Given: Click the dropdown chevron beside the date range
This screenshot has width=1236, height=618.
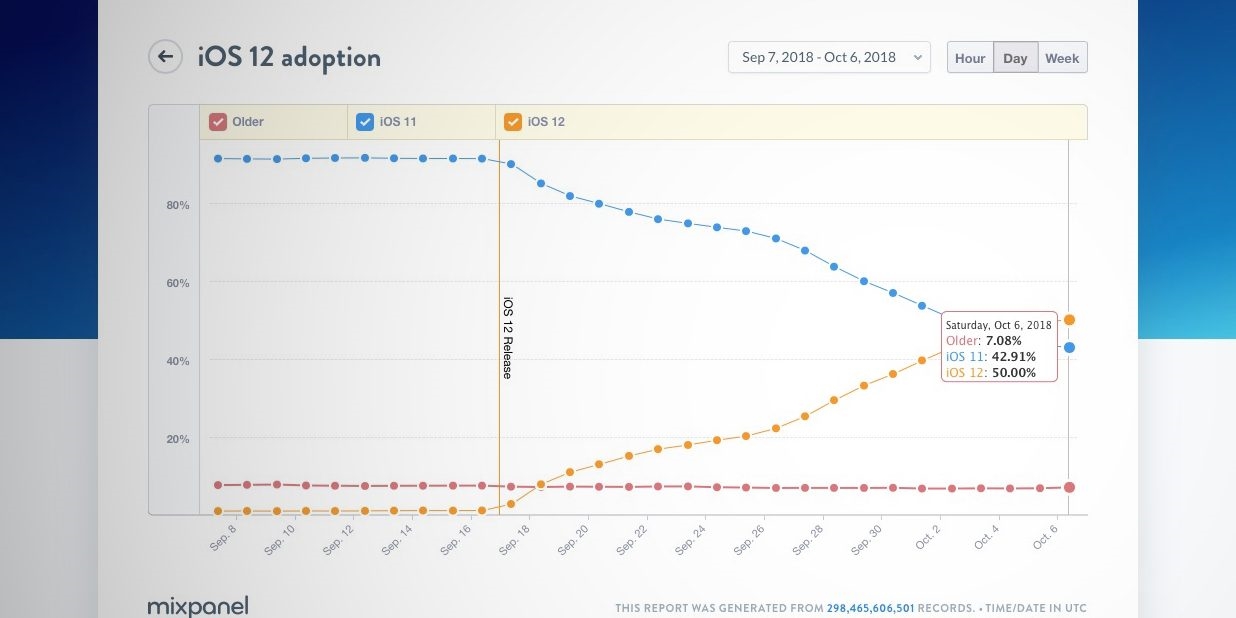Looking at the screenshot, I should pos(916,57).
